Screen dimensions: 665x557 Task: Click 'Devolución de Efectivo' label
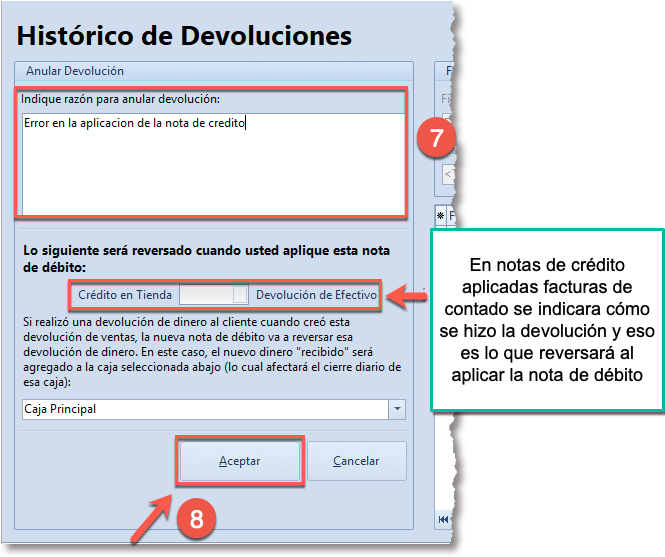tap(316, 295)
